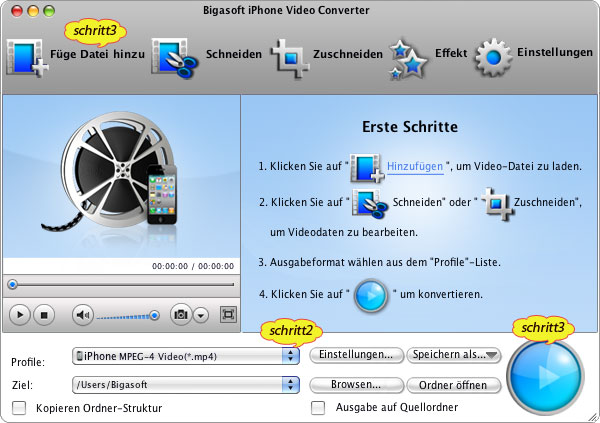Click the Einstellungen toolbar label
The width and height of the screenshot is (600, 423).
click(555, 52)
